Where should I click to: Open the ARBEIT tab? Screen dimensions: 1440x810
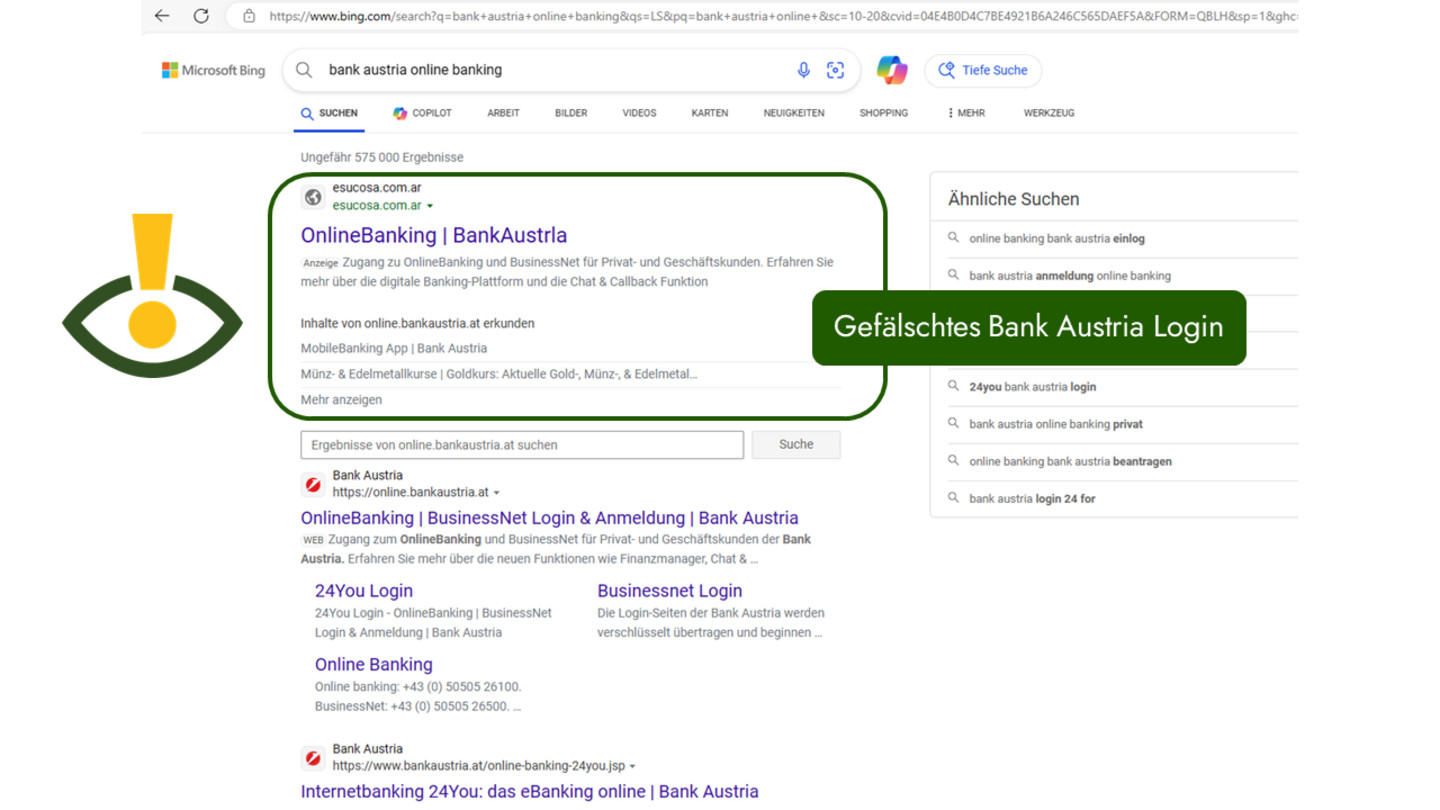[x=503, y=113]
